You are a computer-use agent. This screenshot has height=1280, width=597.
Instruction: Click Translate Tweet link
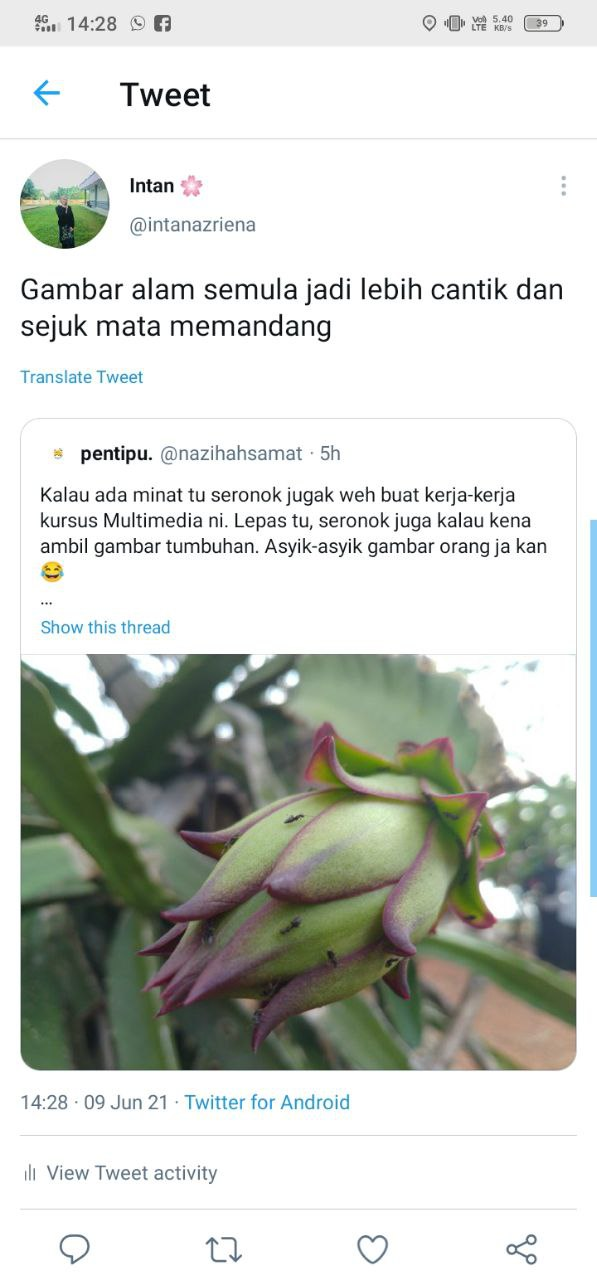coord(82,377)
